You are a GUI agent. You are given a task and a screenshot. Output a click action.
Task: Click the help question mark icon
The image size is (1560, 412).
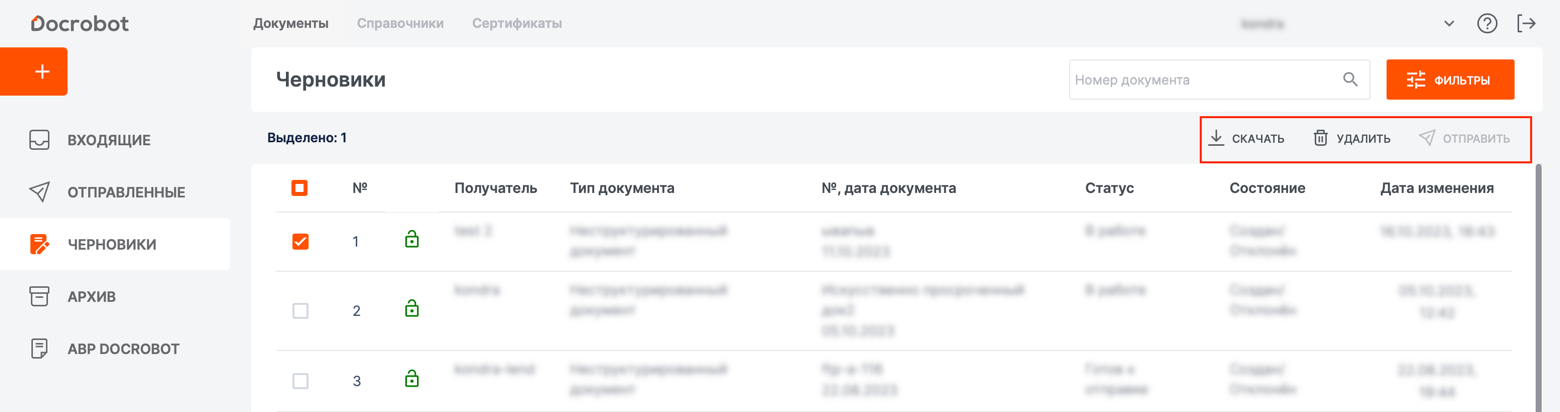(x=1487, y=24)
